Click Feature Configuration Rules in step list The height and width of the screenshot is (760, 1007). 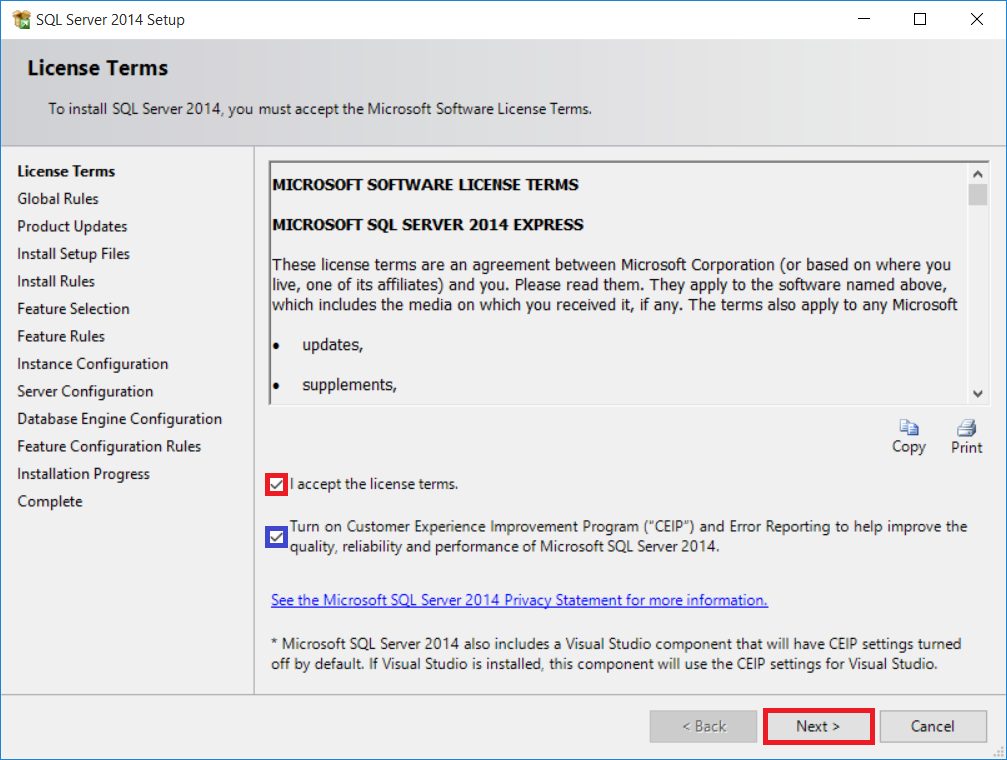(109, 446)
